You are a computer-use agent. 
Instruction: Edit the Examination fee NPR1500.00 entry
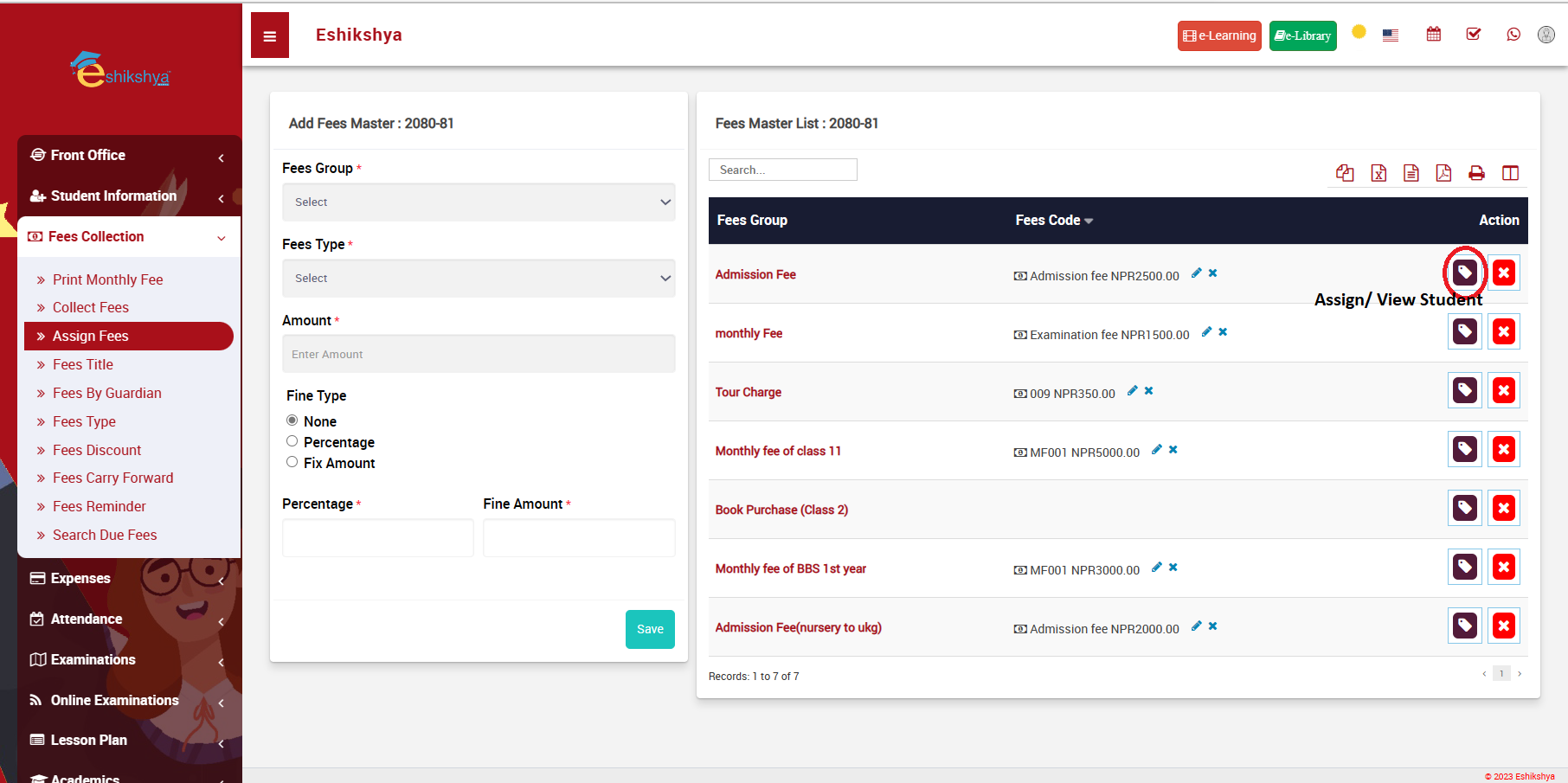[x=1206, y=332]
